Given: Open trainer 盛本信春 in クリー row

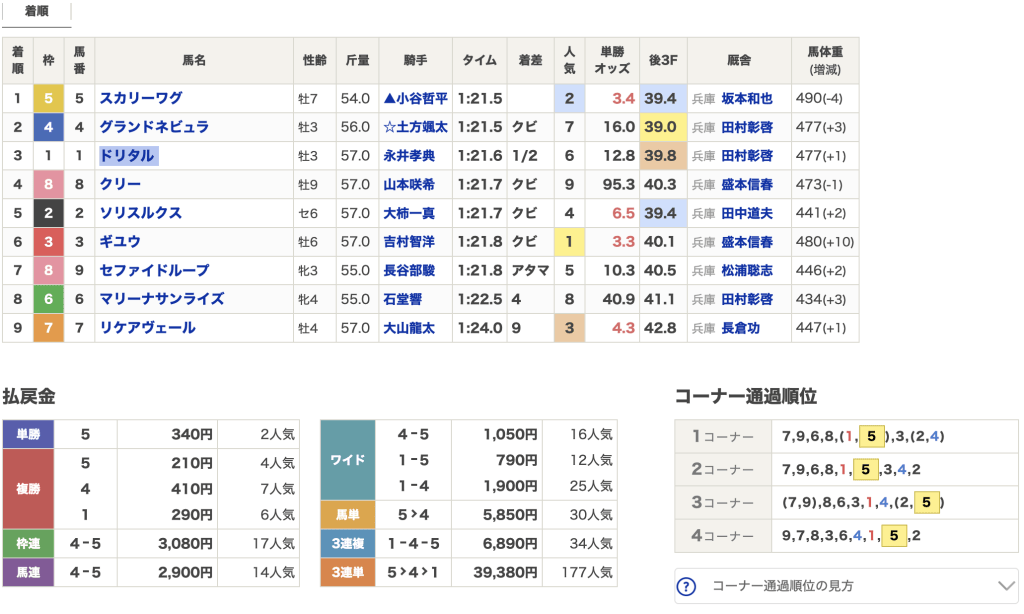Looking at the screenshot, I should pos(747,185).
